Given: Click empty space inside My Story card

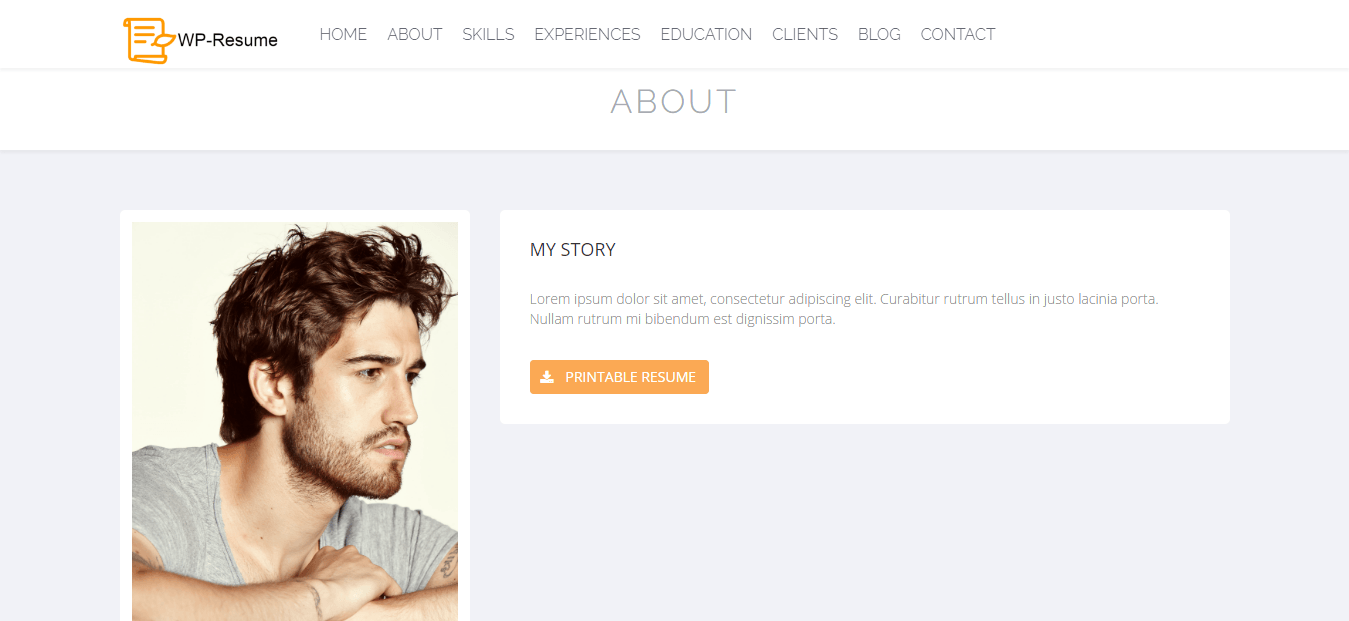Looking at the screenshot, I should pos(960,375).
